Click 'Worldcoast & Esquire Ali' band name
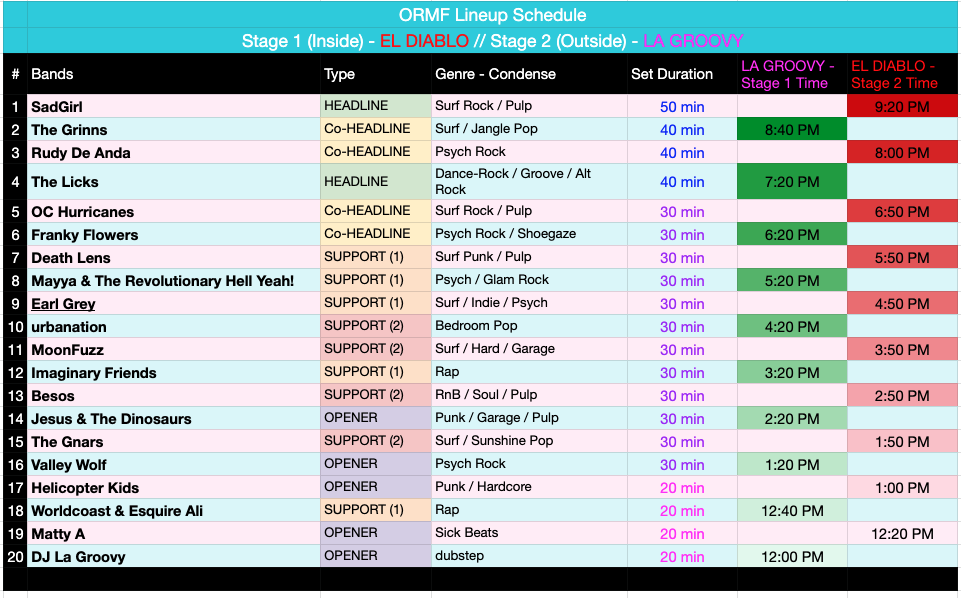 coord(117,511)
